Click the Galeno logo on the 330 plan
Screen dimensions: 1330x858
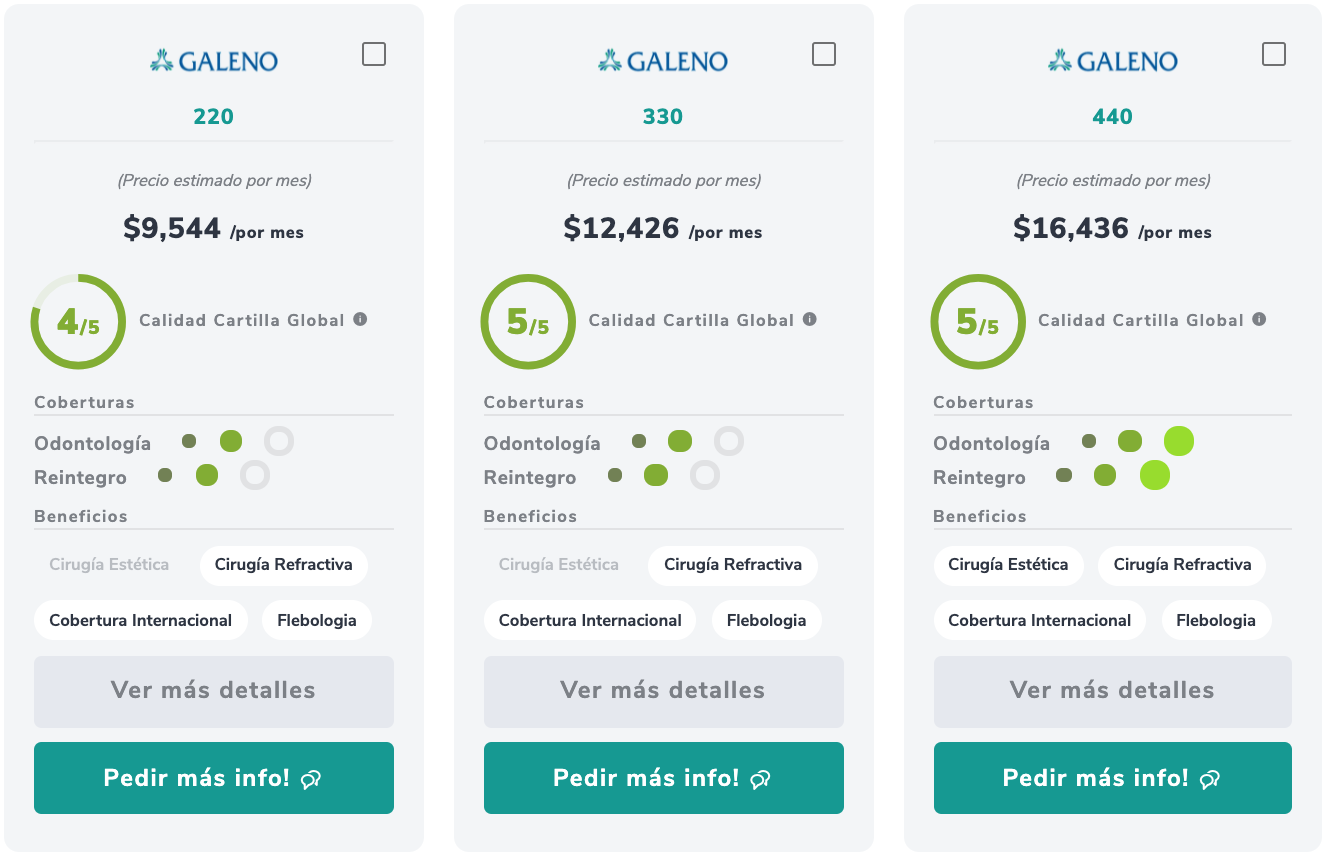[663, 61]
